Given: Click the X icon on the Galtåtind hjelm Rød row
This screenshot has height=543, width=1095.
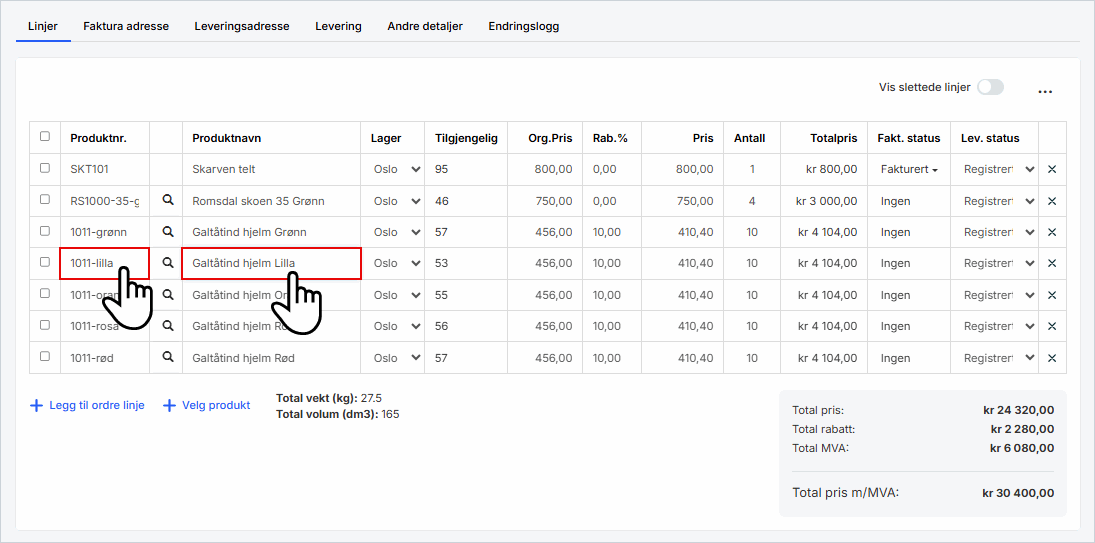Looking at the screenshot, I should (1051, 358).
